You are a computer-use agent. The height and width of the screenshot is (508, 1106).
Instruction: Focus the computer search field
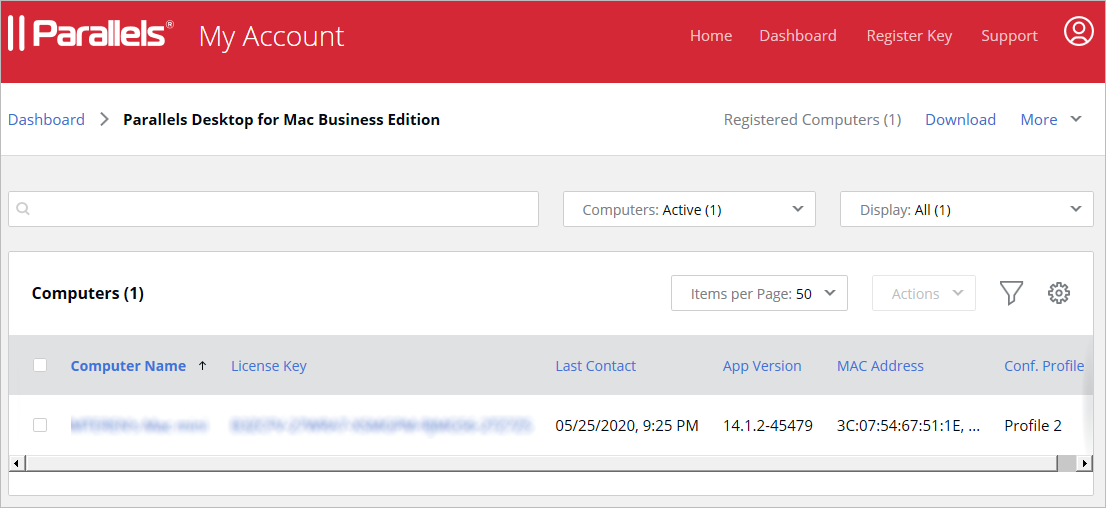(273, 209)
